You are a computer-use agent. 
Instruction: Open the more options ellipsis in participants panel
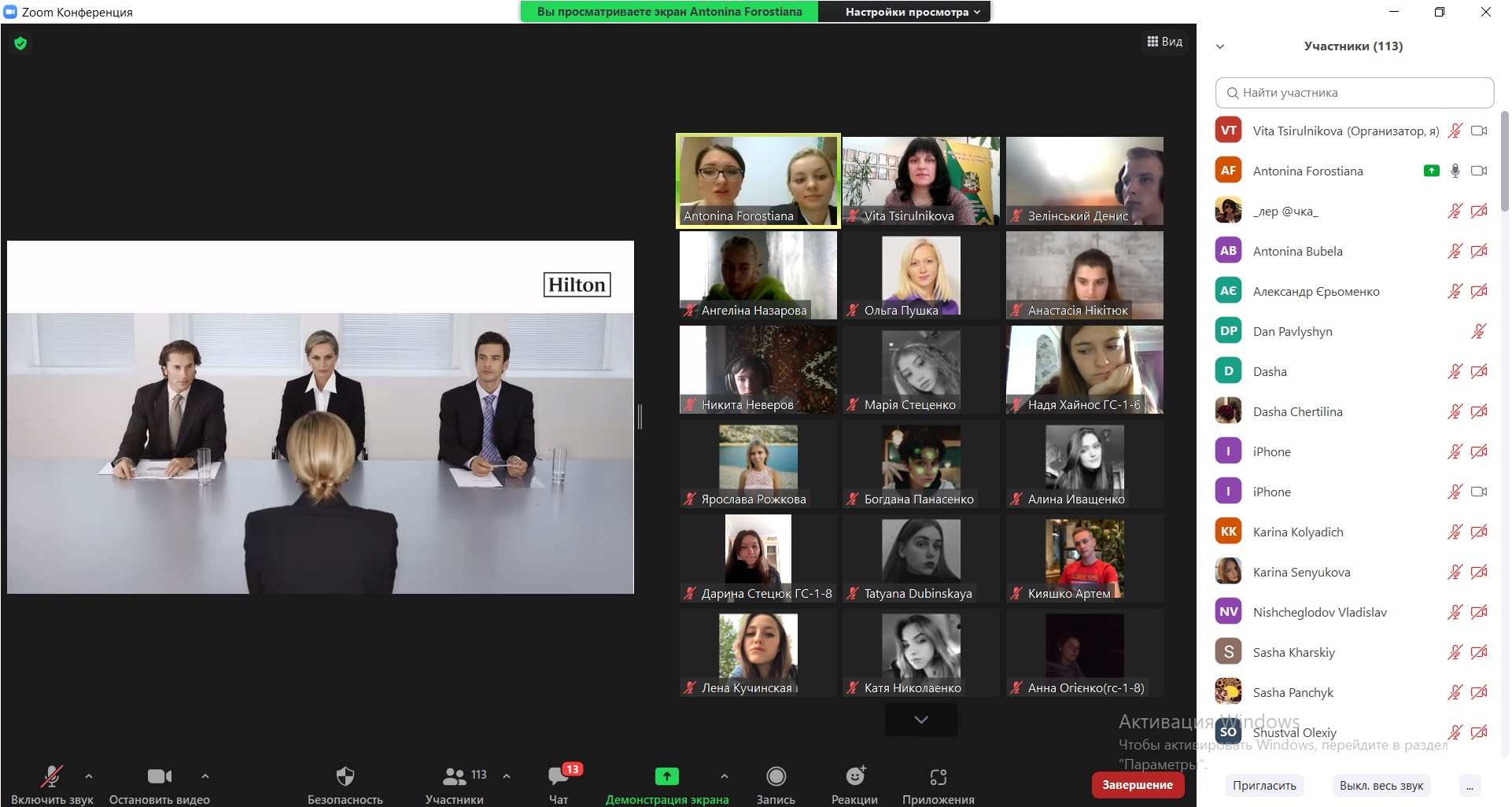(1470, 786)
